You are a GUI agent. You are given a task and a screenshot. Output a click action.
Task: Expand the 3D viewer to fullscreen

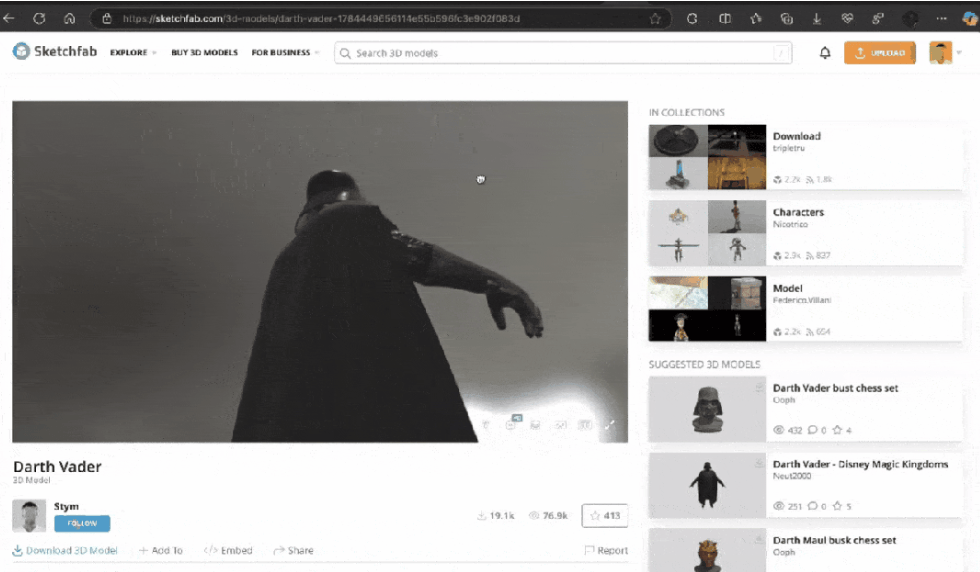pyautogui.click(x=609, y=425)
